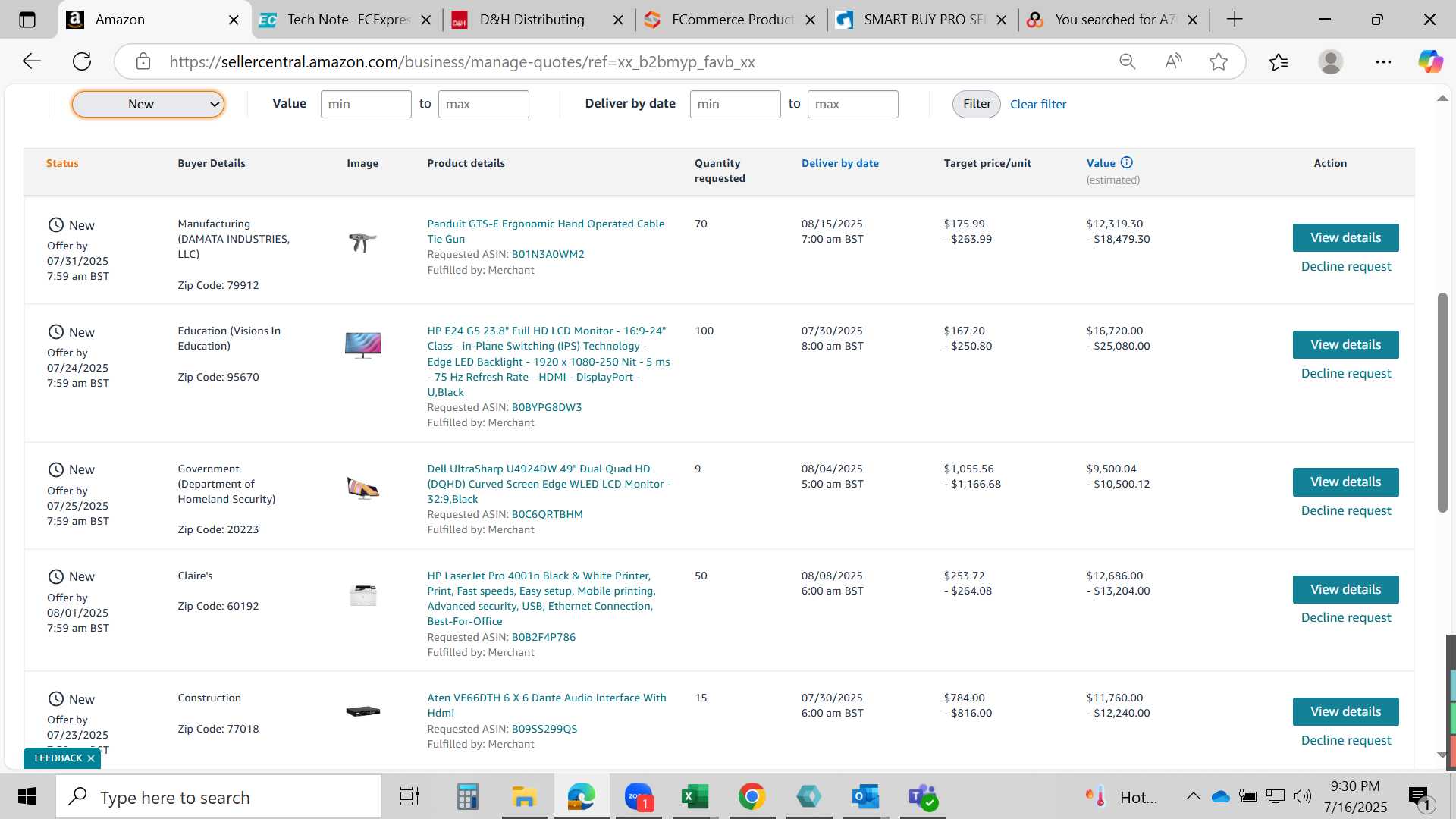Click the Value min input field
Screen dimensions: 1456x819
tap(366, 105)
